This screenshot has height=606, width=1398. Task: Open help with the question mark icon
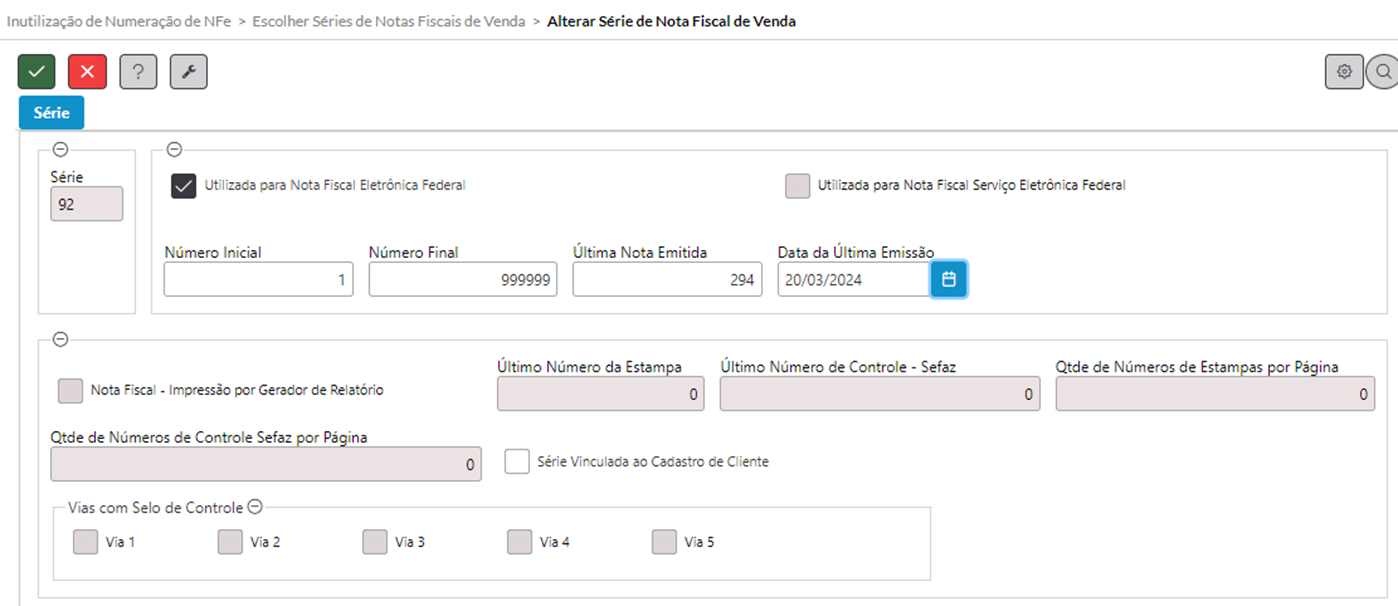138,71
